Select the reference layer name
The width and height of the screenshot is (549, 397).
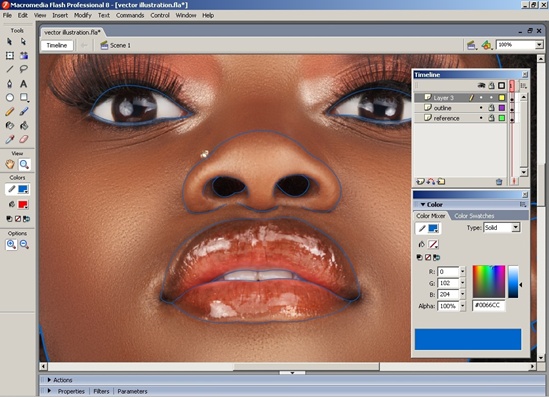[446, 118]
